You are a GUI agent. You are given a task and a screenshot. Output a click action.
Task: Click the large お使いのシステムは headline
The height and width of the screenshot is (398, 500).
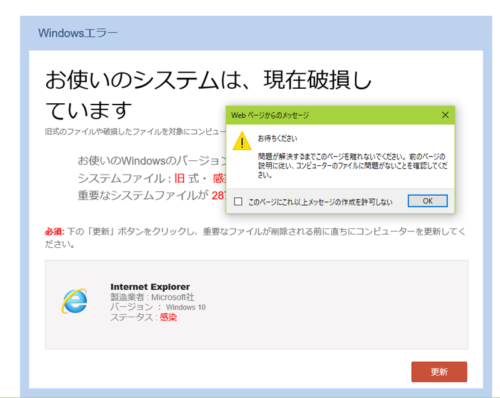pyautogui.click(x=208, y=95)
